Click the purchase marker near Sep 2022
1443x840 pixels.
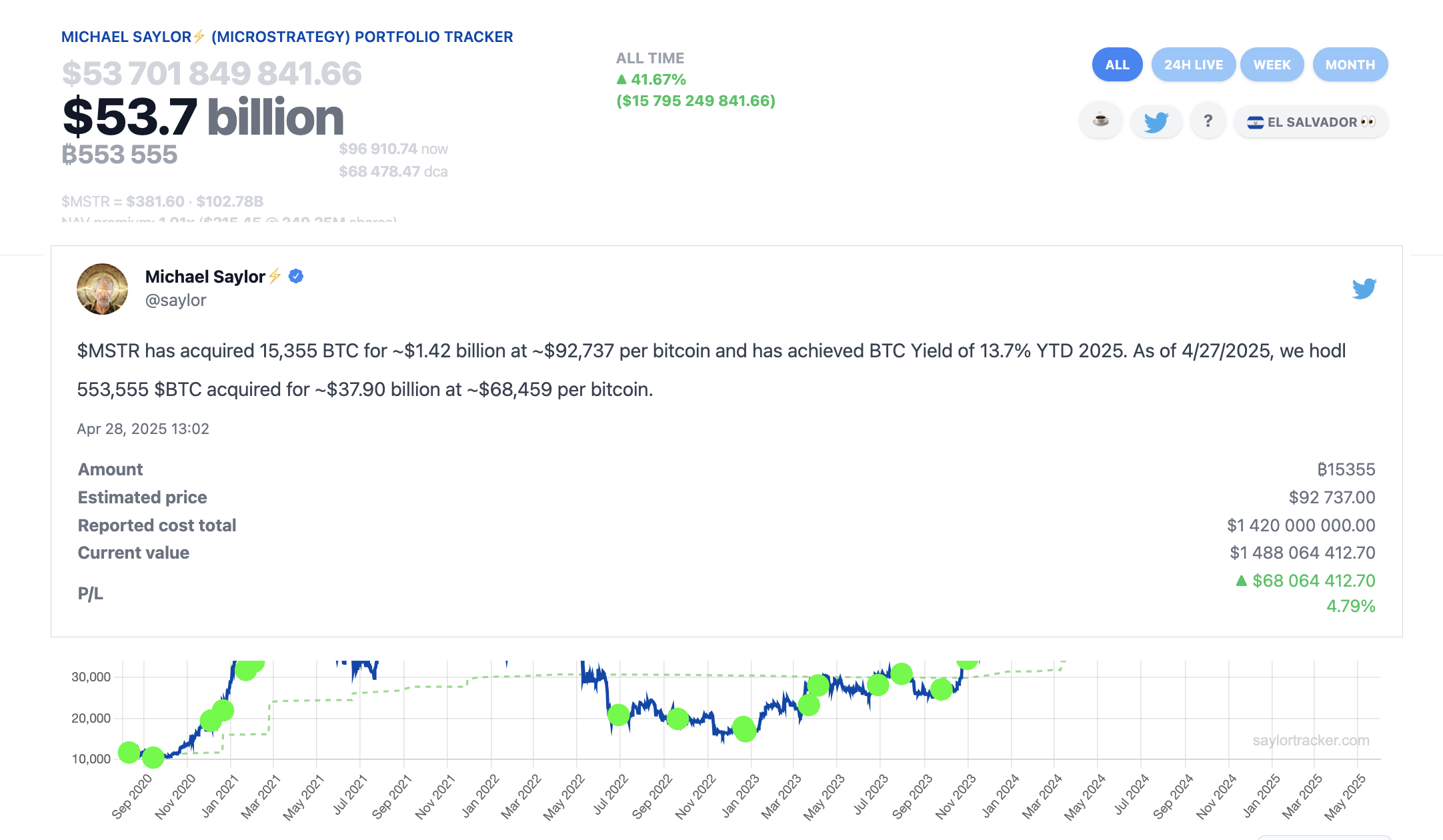click(677, 719)
